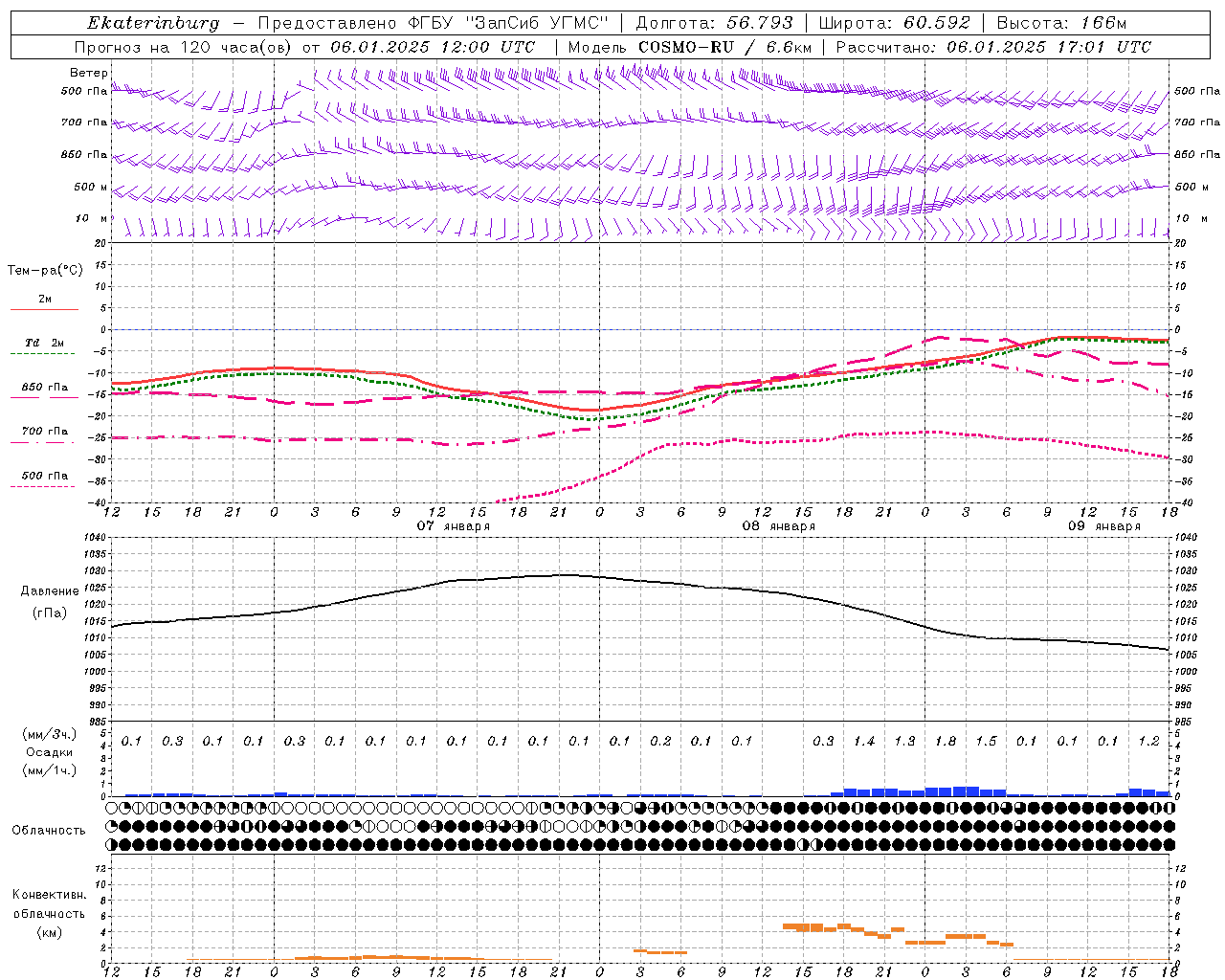Viewport: 1225px width, 980px height.
Task: Click the 'Предоставлено ФГБУ "ЗапСиб УГМС"' header text
Action: click(x=433, y=23)
